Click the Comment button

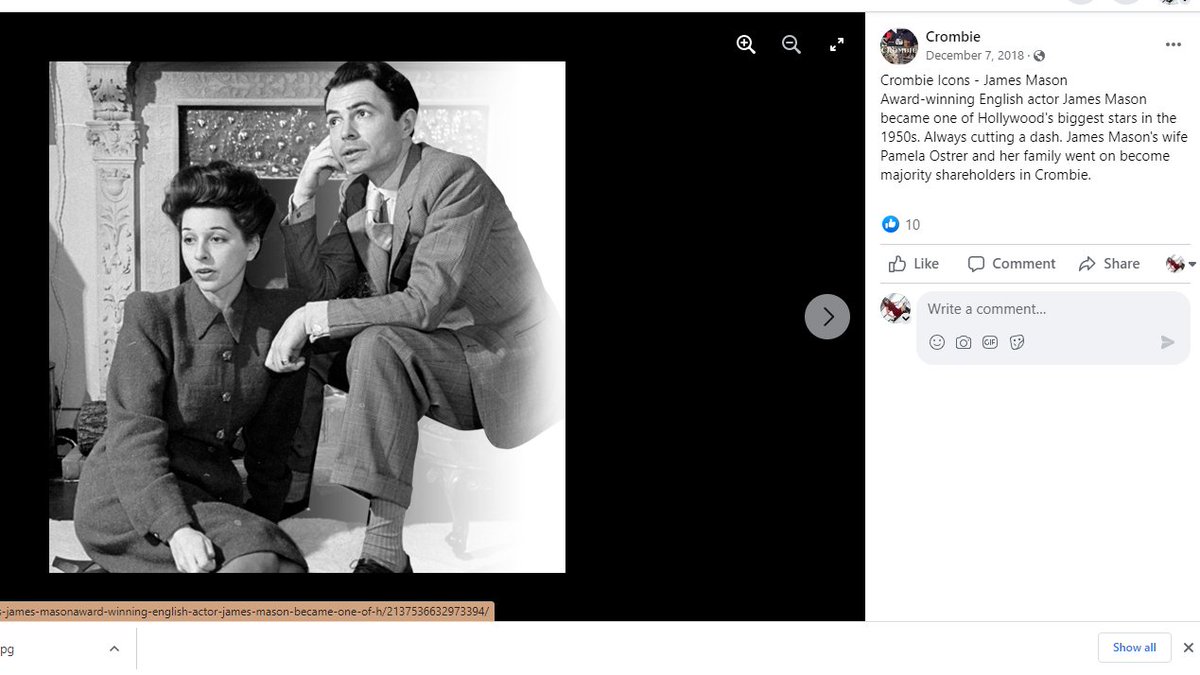1011,264
